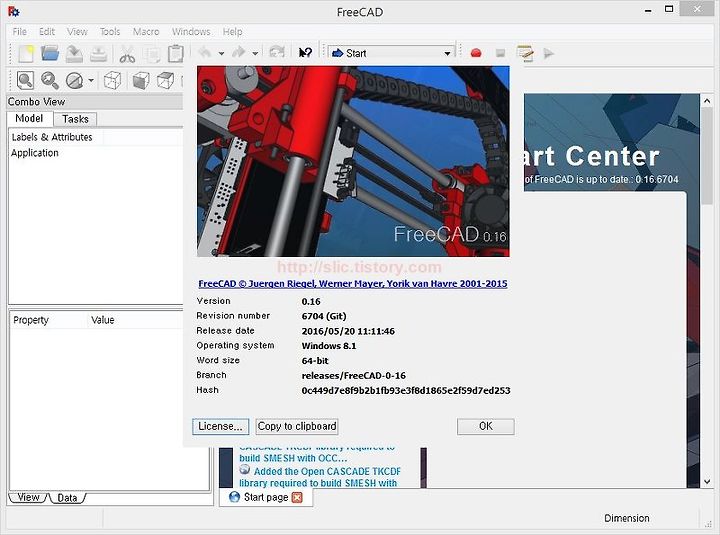720x535 pixels.
Task: Click the Dimension status bar label
Action: pos(627,518)
